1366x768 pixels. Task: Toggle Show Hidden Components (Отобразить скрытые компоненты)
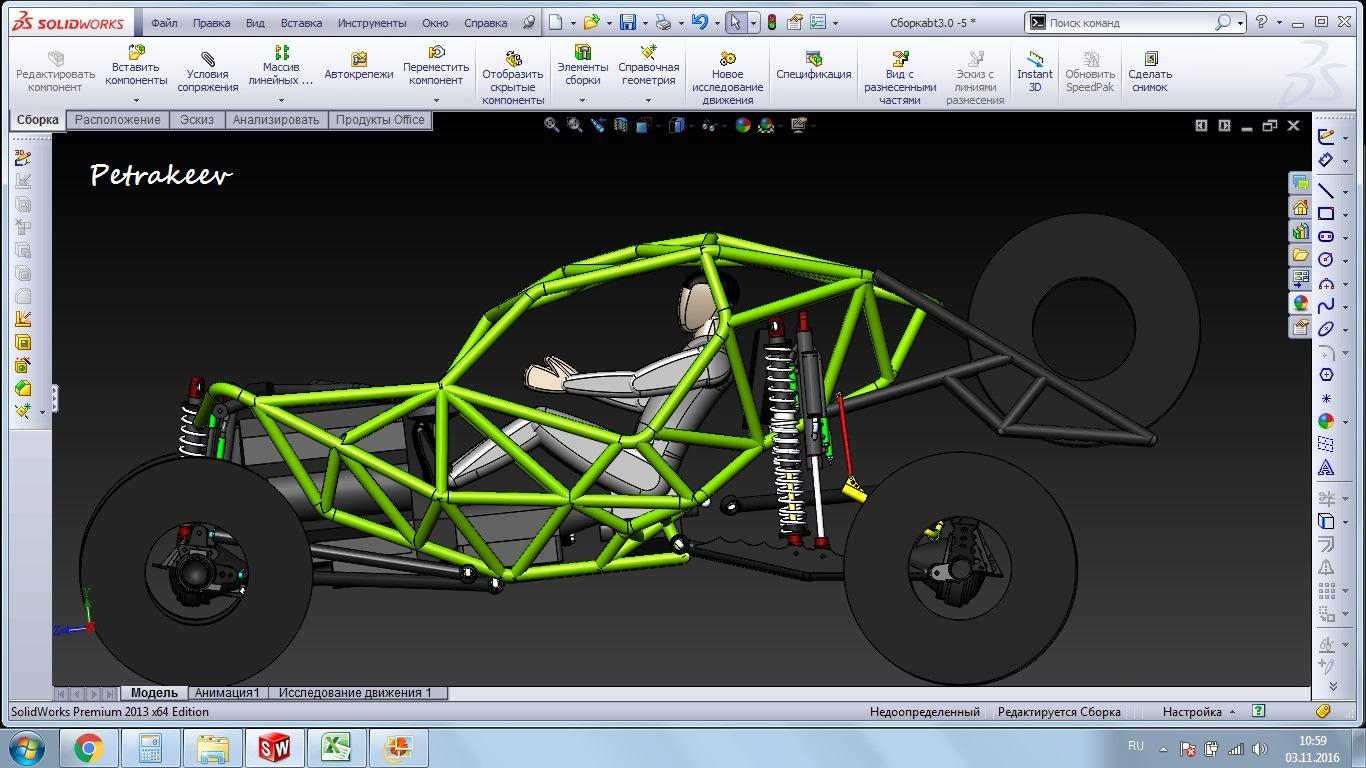pyautogui.click(x=512, y=60)
